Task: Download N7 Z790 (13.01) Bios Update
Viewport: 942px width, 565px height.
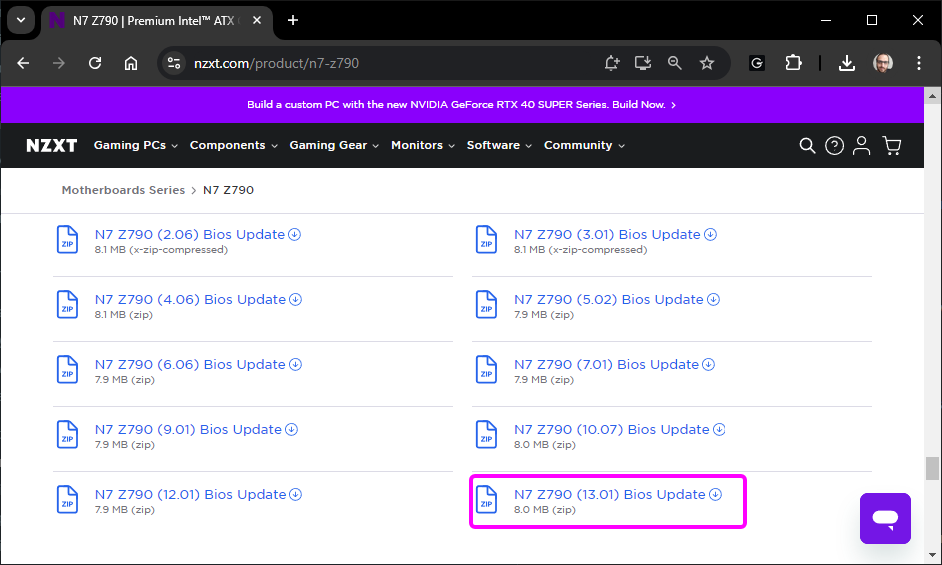Action: (618, 494)
